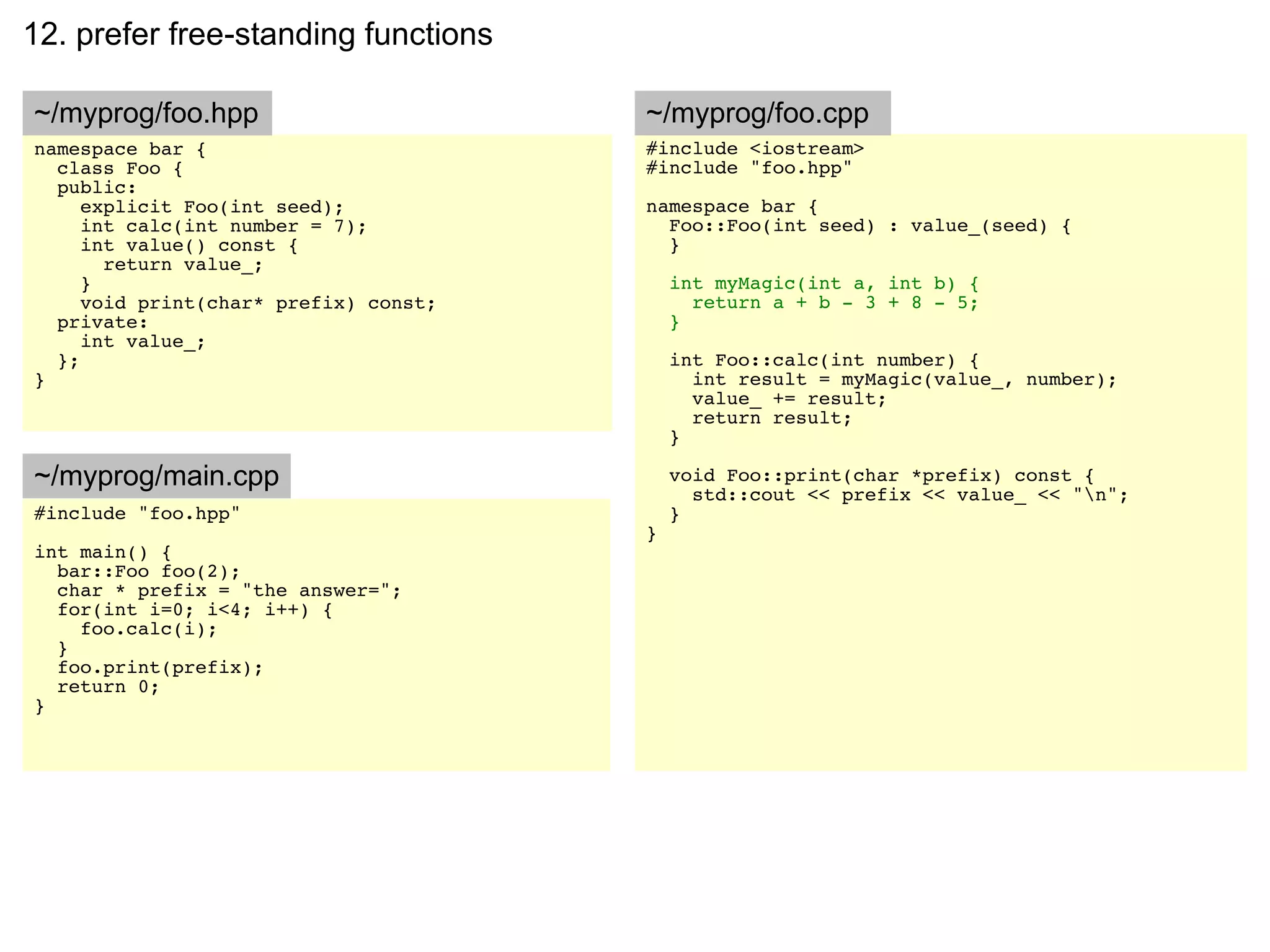Click the Foo::Foo constructor definition line
The image size is (1270, 952).
[870, 226]
